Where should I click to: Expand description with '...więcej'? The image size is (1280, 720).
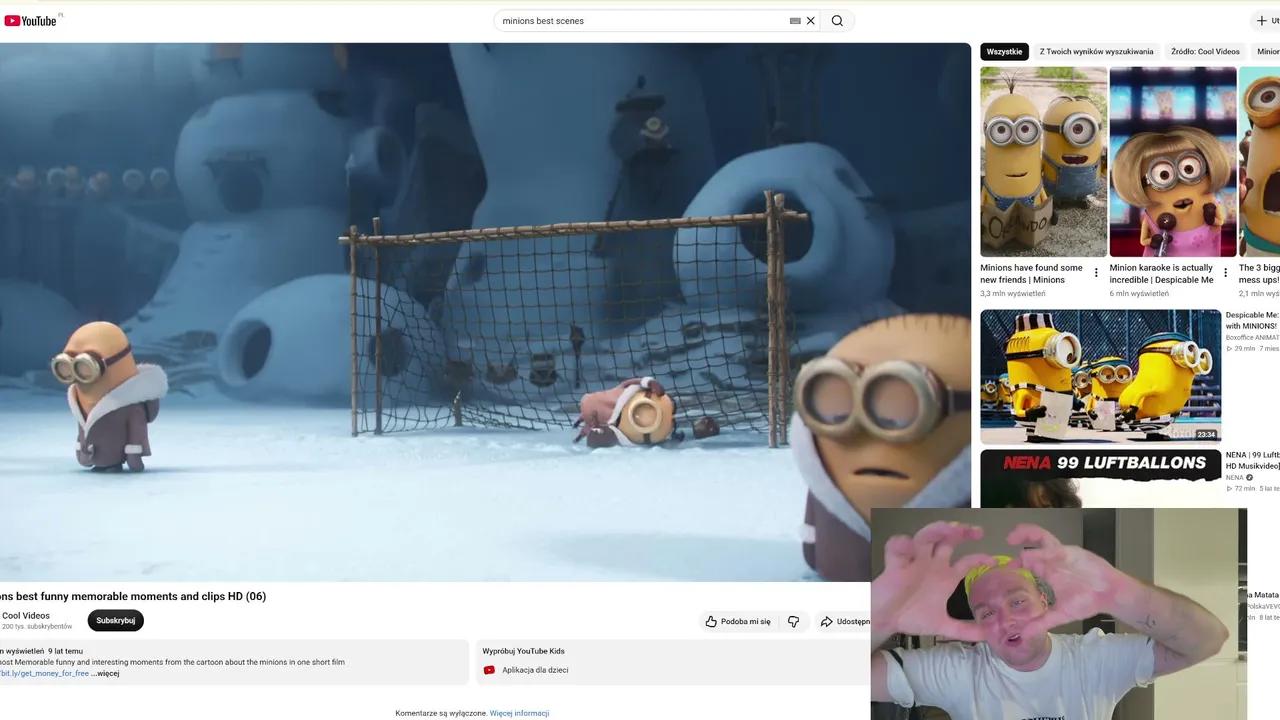[105, 673]
